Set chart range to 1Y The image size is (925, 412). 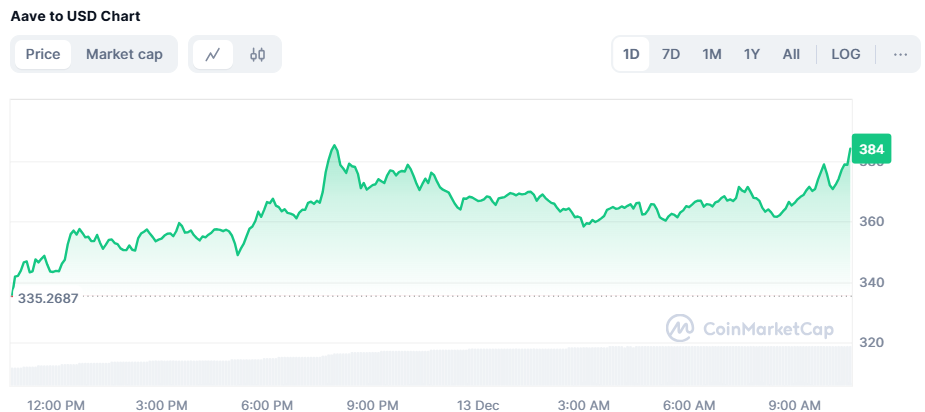(751, 54)
